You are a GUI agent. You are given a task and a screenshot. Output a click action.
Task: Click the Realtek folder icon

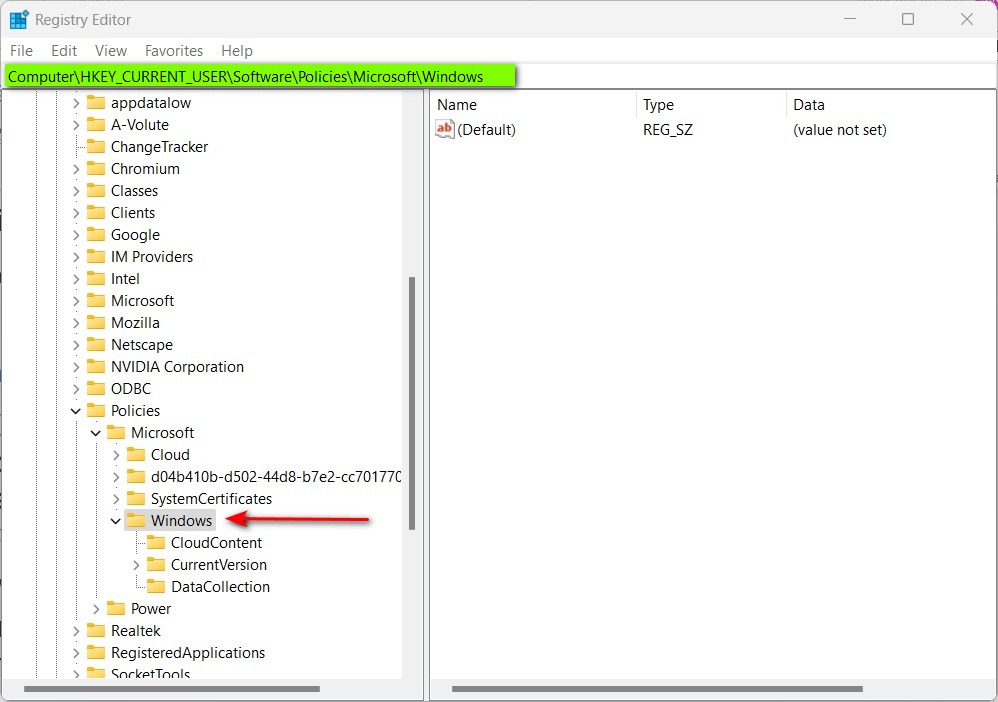(x=96, y=631)
